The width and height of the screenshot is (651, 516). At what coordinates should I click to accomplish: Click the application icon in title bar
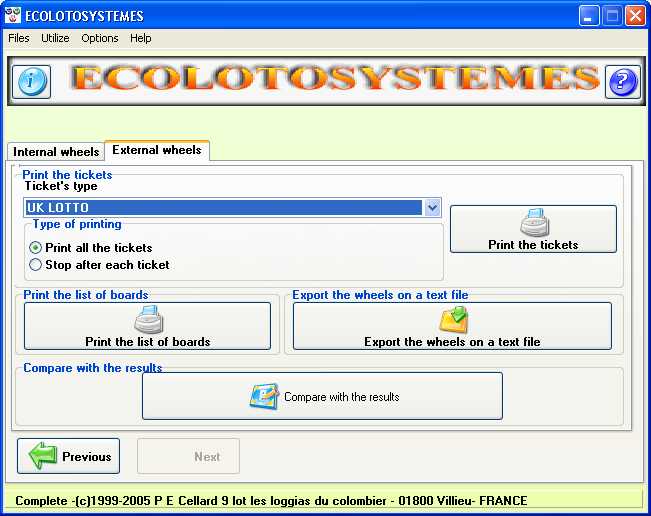point(13,16)
